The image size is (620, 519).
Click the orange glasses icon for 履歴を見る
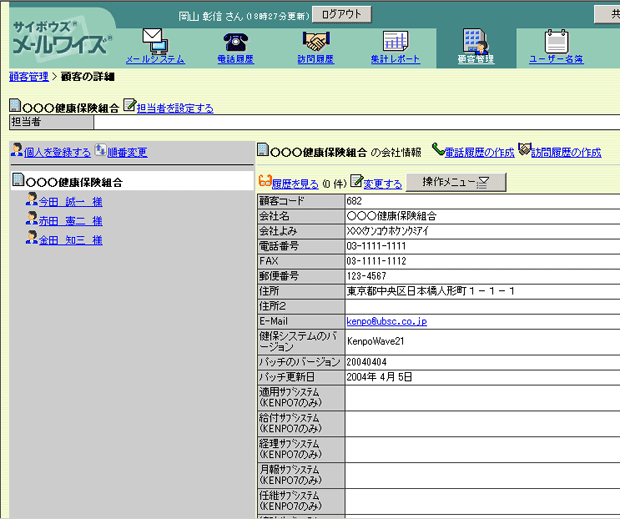click(265, 181)
